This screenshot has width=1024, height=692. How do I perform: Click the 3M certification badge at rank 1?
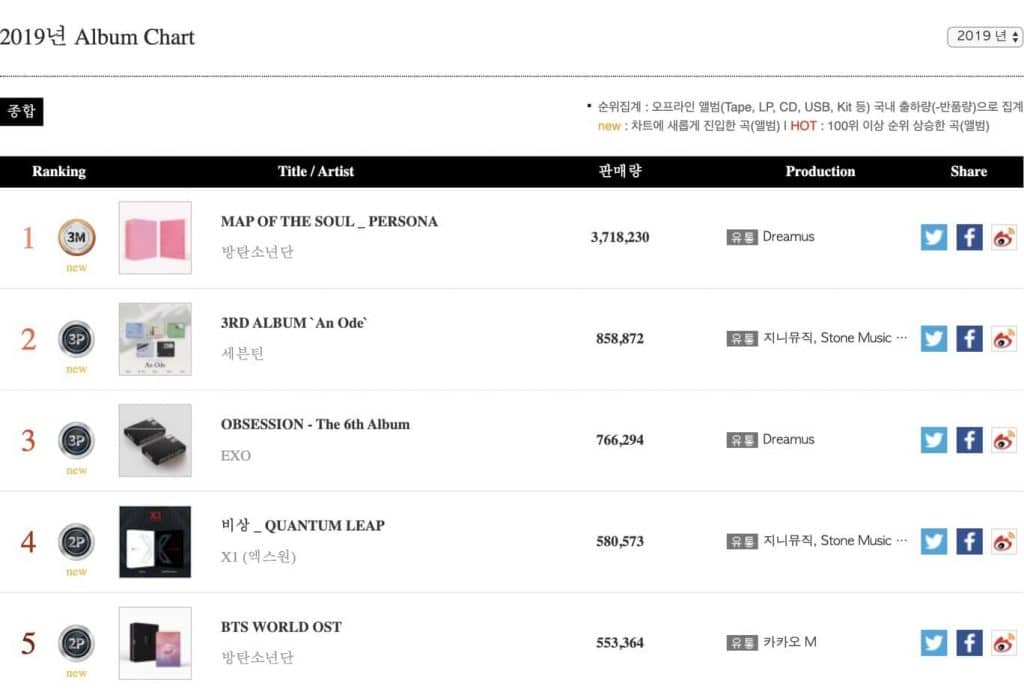click(77, 237)
